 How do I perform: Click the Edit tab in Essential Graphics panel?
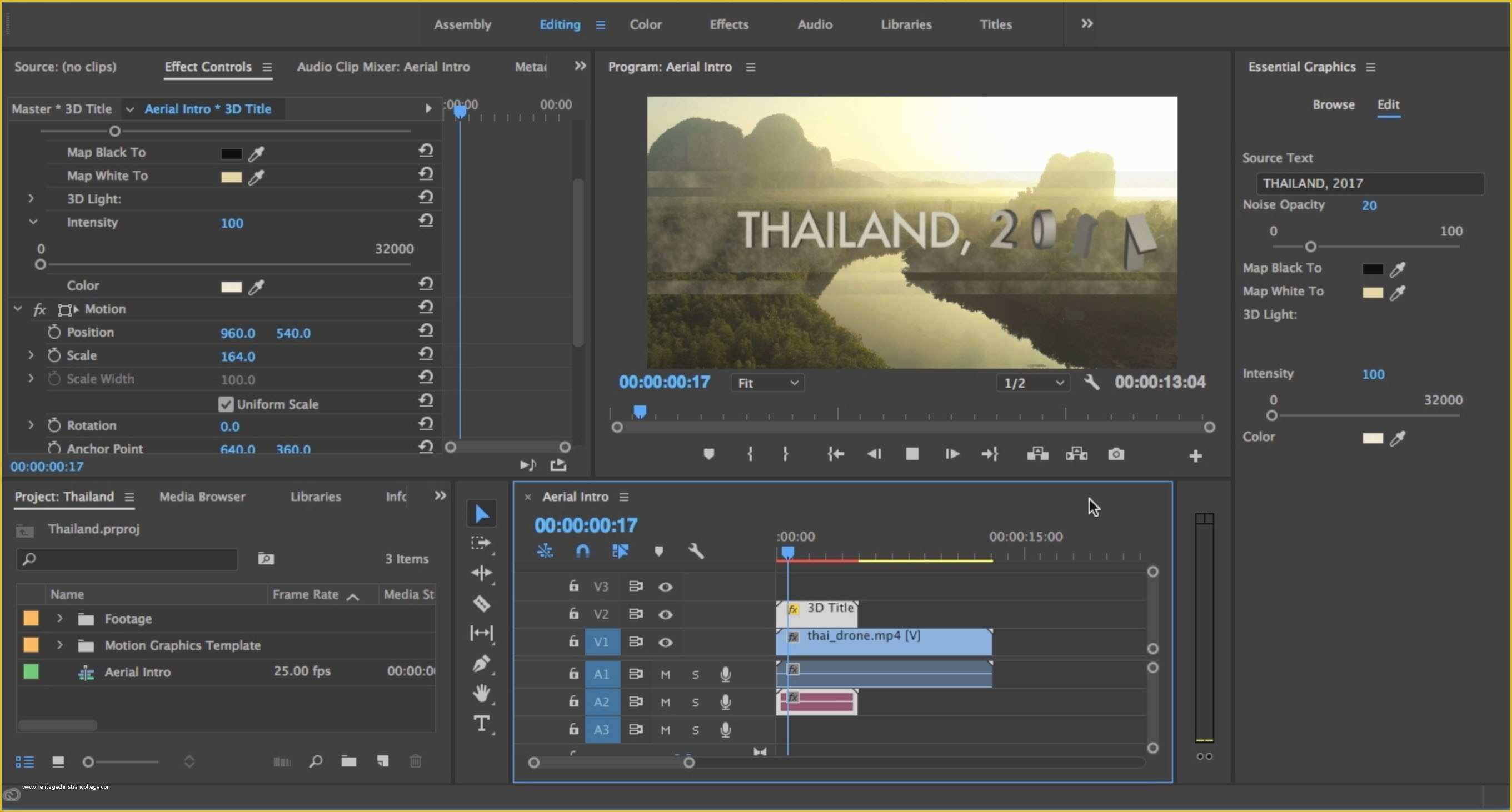(1388, 104)
